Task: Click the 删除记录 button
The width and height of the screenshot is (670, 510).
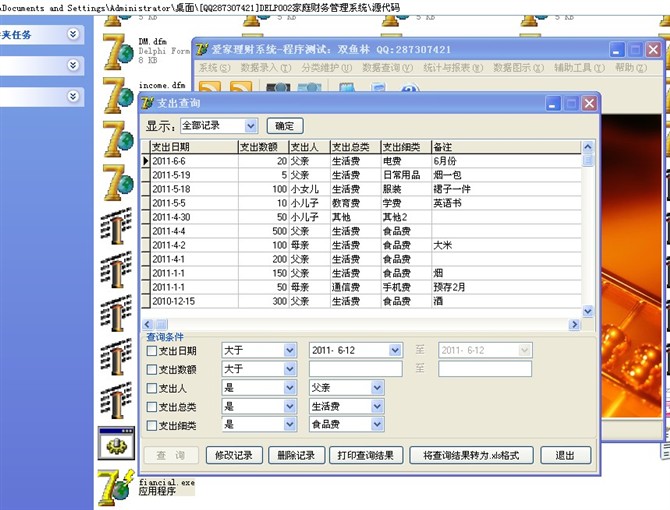Action: coord(297,455)
